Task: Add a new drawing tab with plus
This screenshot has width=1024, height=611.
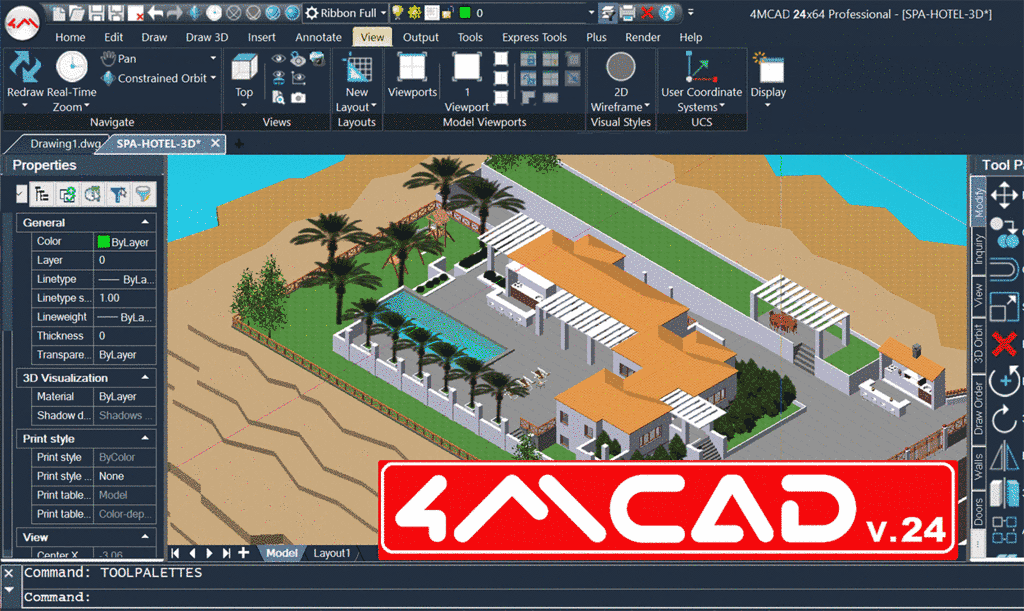Action: point(239,144)
